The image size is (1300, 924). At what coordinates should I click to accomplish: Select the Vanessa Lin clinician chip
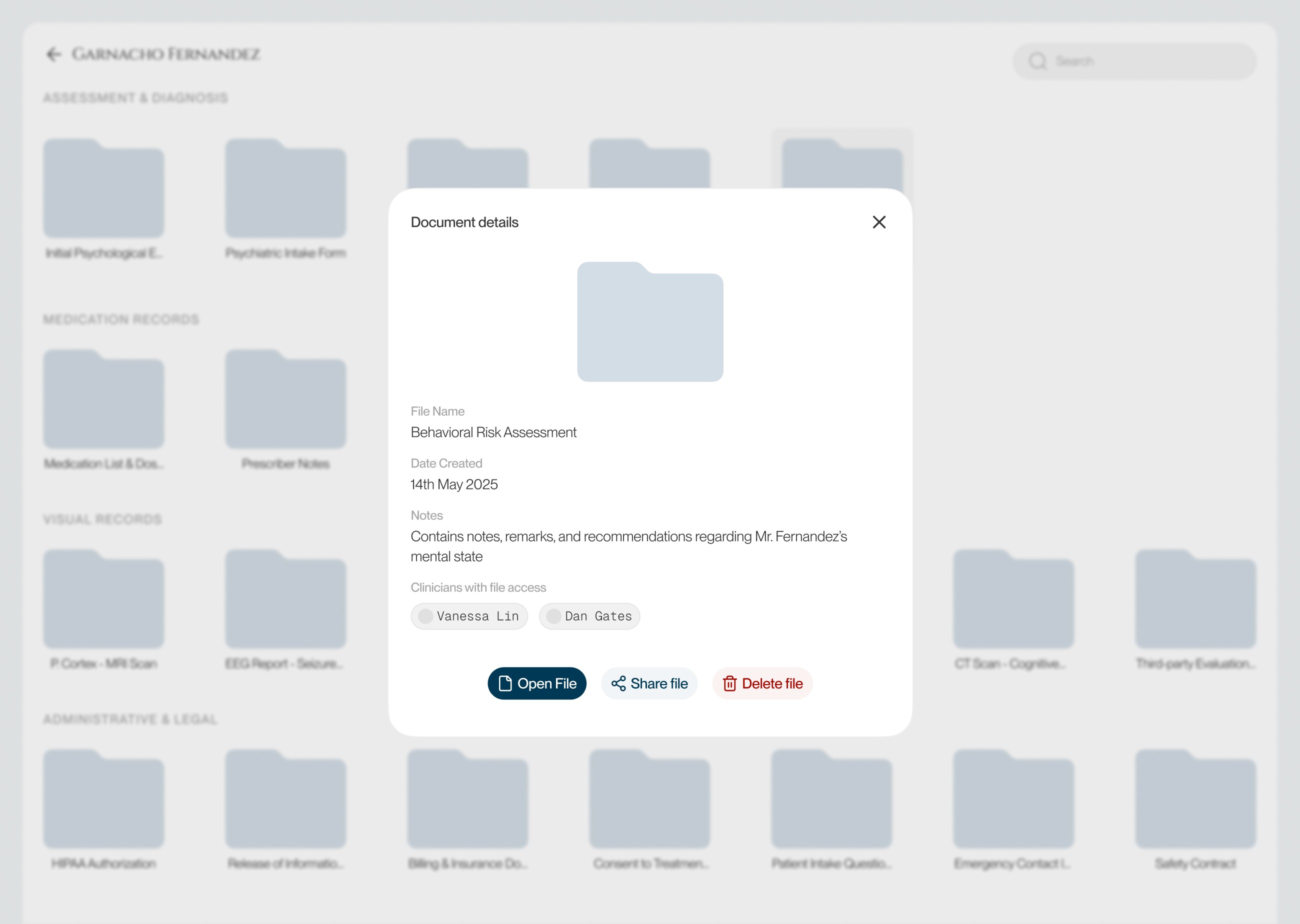tap(469, 616)
